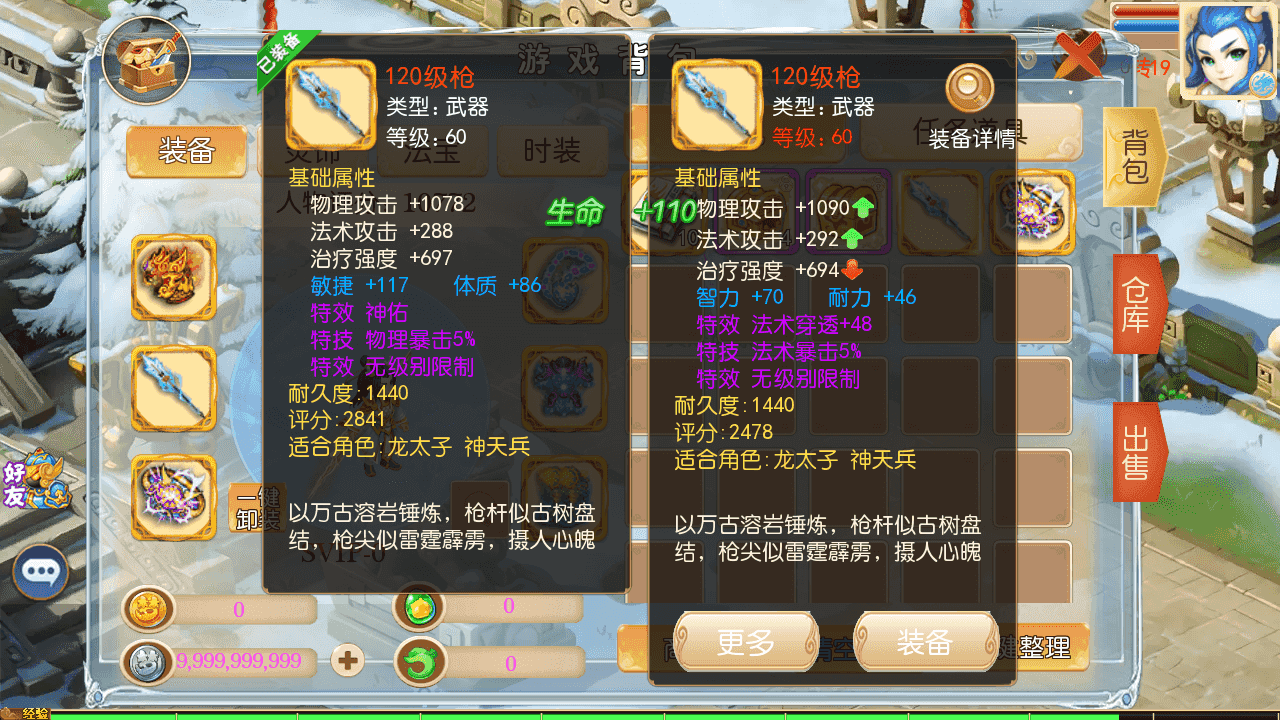The width and height of the screenshot is (1280, 720).
Task: Select the red lion helmet equipment slot
Action: tap(174, 277)
